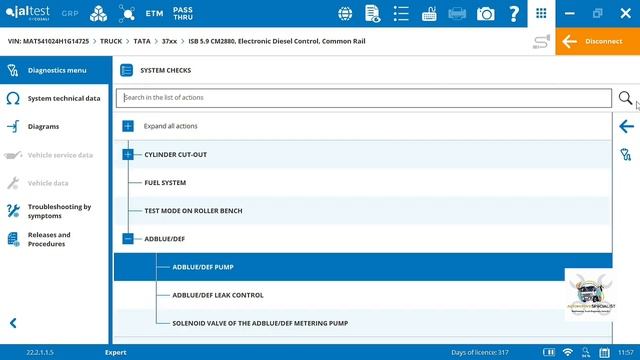Open Vehicle data in sidebar
Viewport: 640px width, 360px height.
coord(54,183)
